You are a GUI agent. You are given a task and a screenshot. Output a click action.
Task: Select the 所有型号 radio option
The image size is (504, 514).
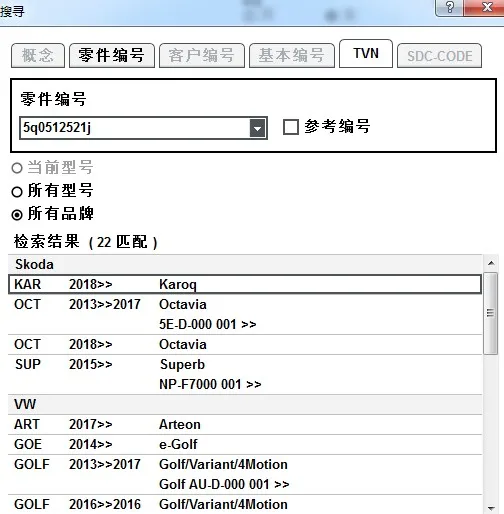(17, 192)
